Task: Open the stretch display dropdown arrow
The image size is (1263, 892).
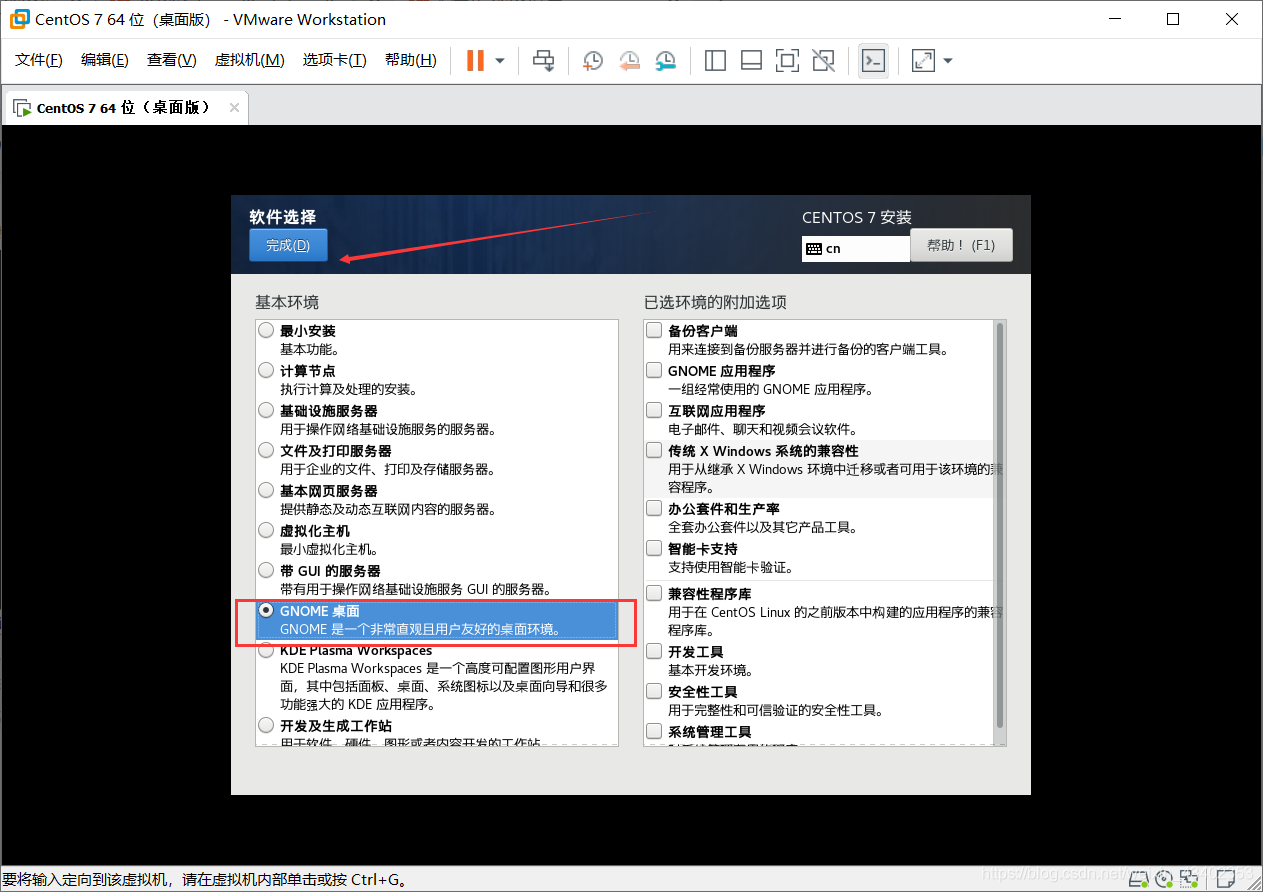Action: pyautogui.click(x=948, y=61)
